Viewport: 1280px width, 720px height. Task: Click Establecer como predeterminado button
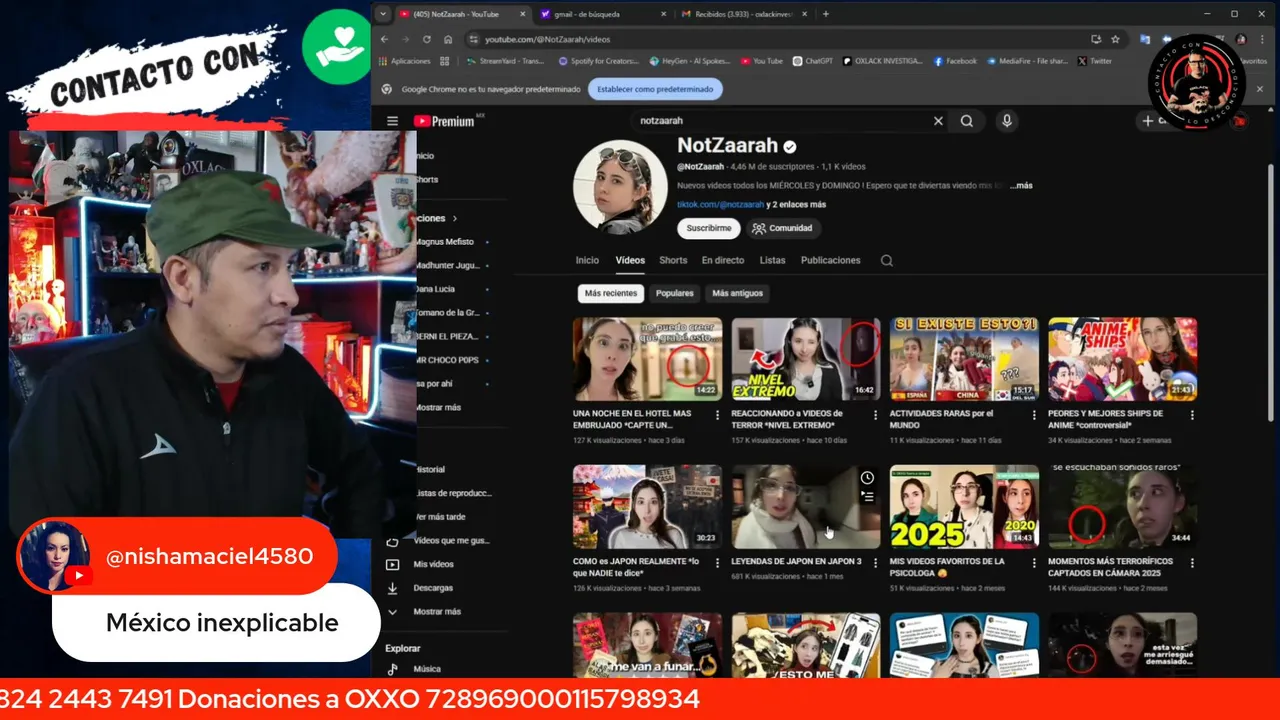pyautogui.click(x=655, y=89)
